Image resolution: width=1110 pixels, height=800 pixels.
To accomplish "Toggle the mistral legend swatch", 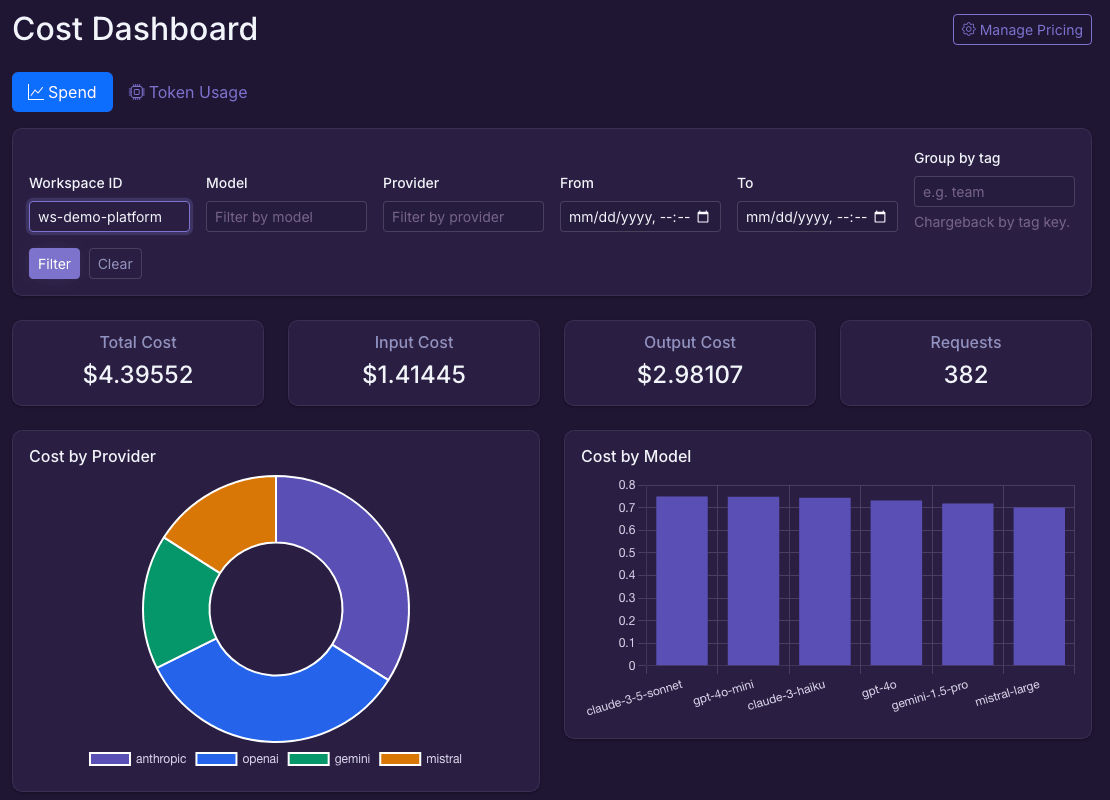I will [400, 759].
